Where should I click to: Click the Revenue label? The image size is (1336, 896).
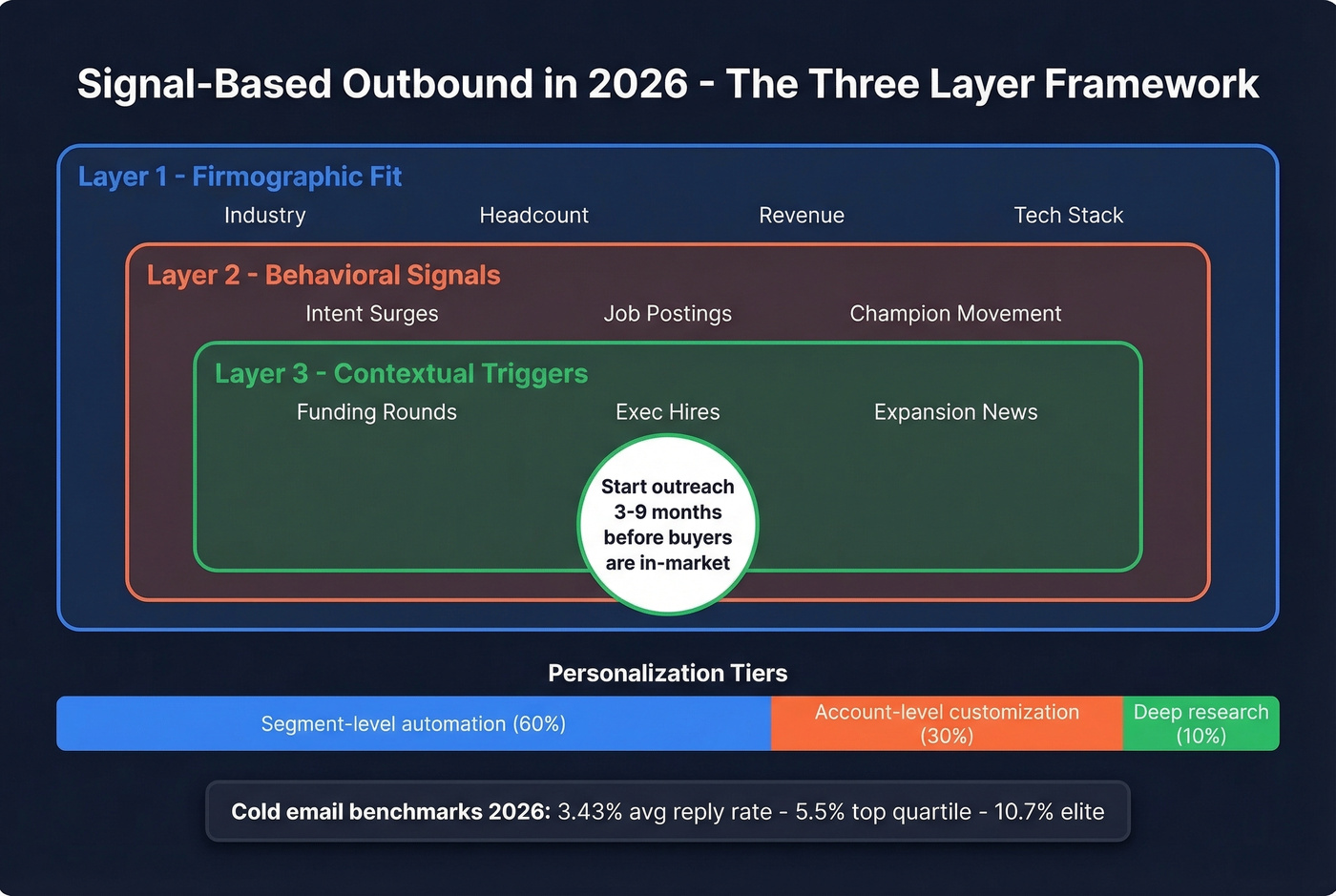802,215
